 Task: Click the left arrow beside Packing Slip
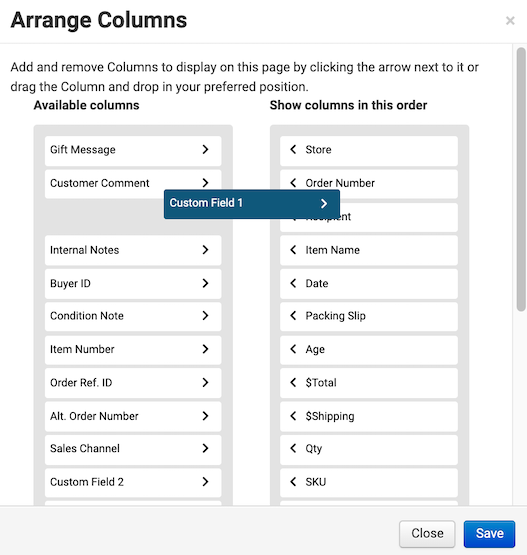[x=293, y=315]
